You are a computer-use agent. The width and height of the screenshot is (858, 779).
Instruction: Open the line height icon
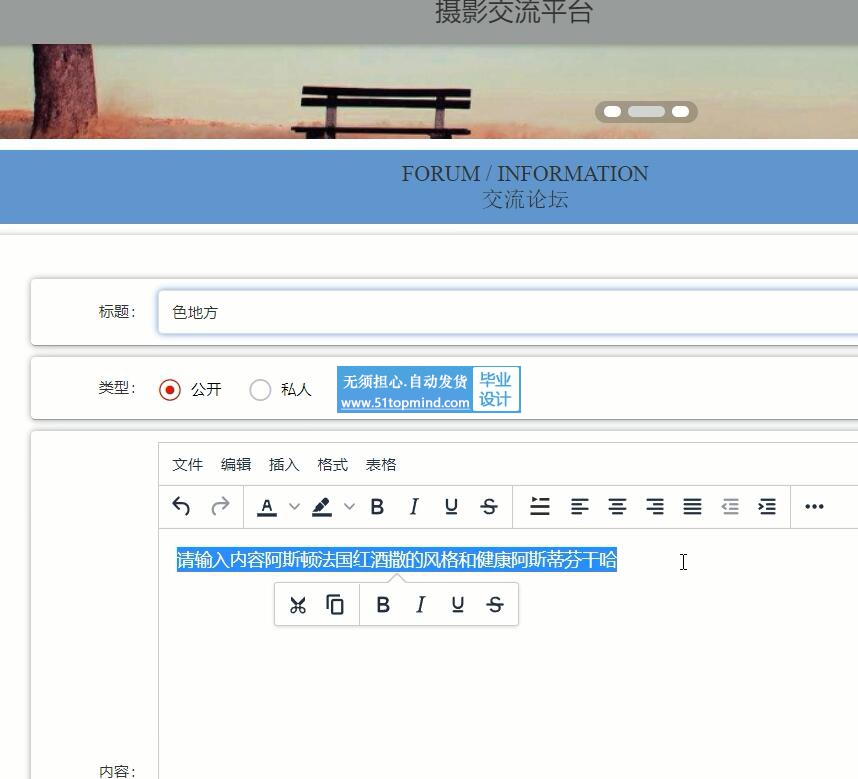(540, 507)
